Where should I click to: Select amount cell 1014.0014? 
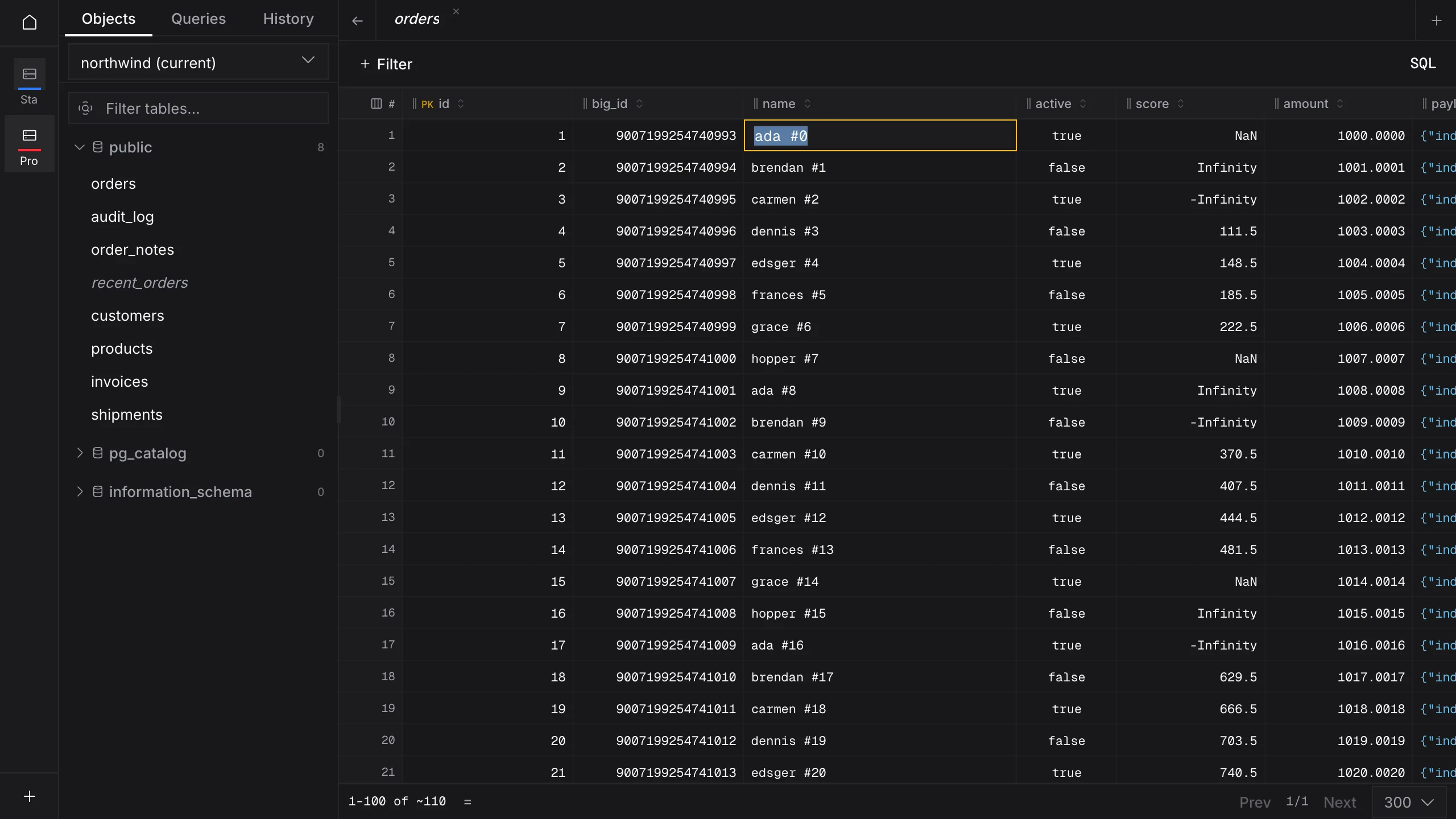(1338, 581)
